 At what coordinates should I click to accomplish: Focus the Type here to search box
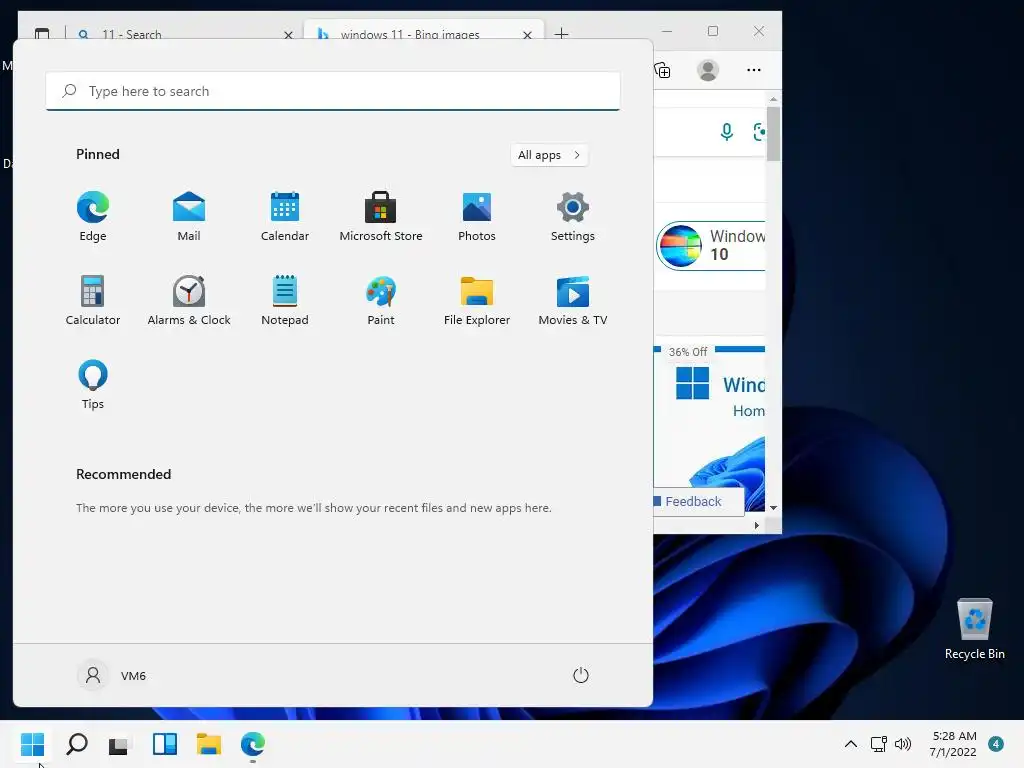pos(333,91)
